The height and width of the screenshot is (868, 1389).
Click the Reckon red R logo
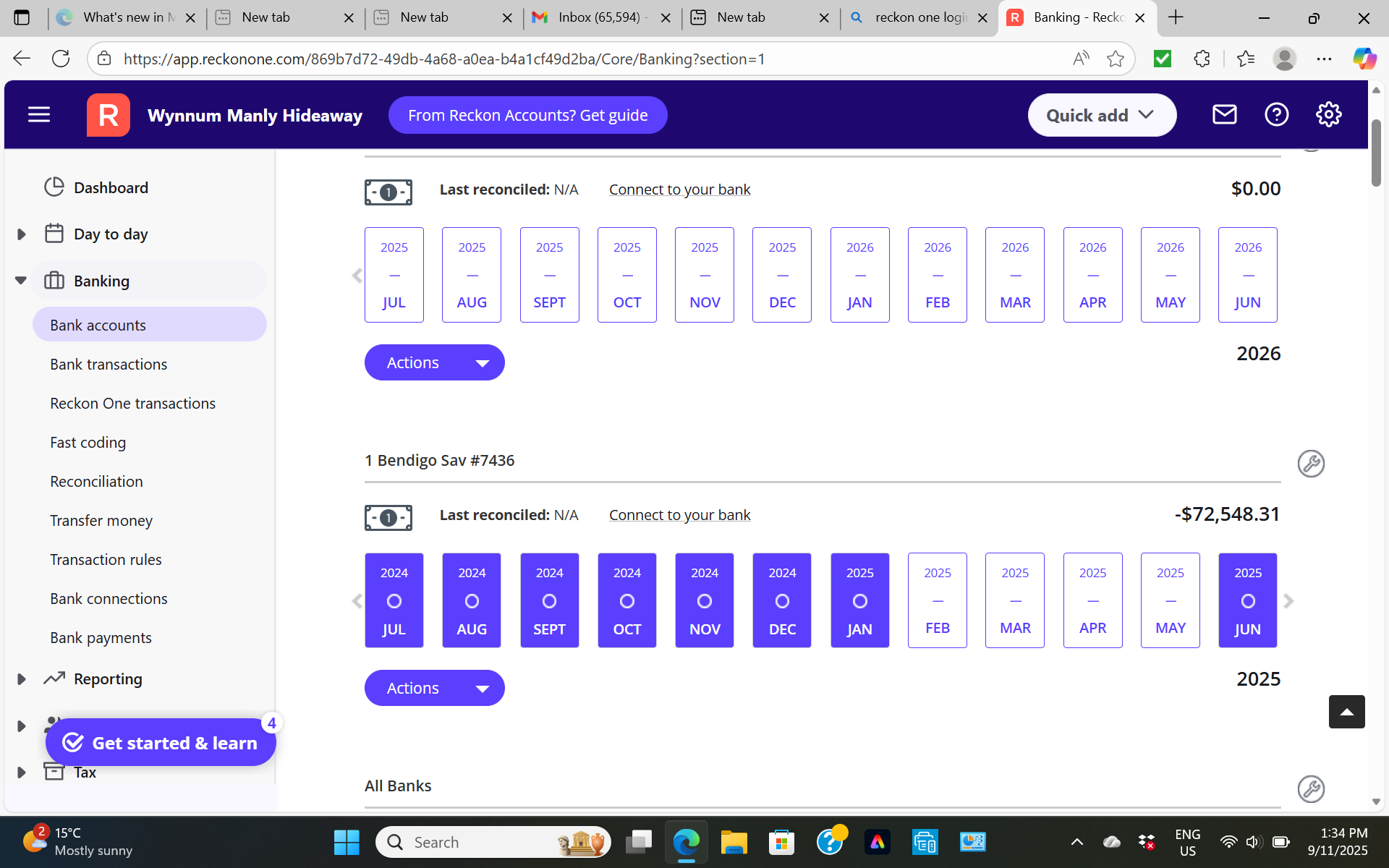click(109, 114)
